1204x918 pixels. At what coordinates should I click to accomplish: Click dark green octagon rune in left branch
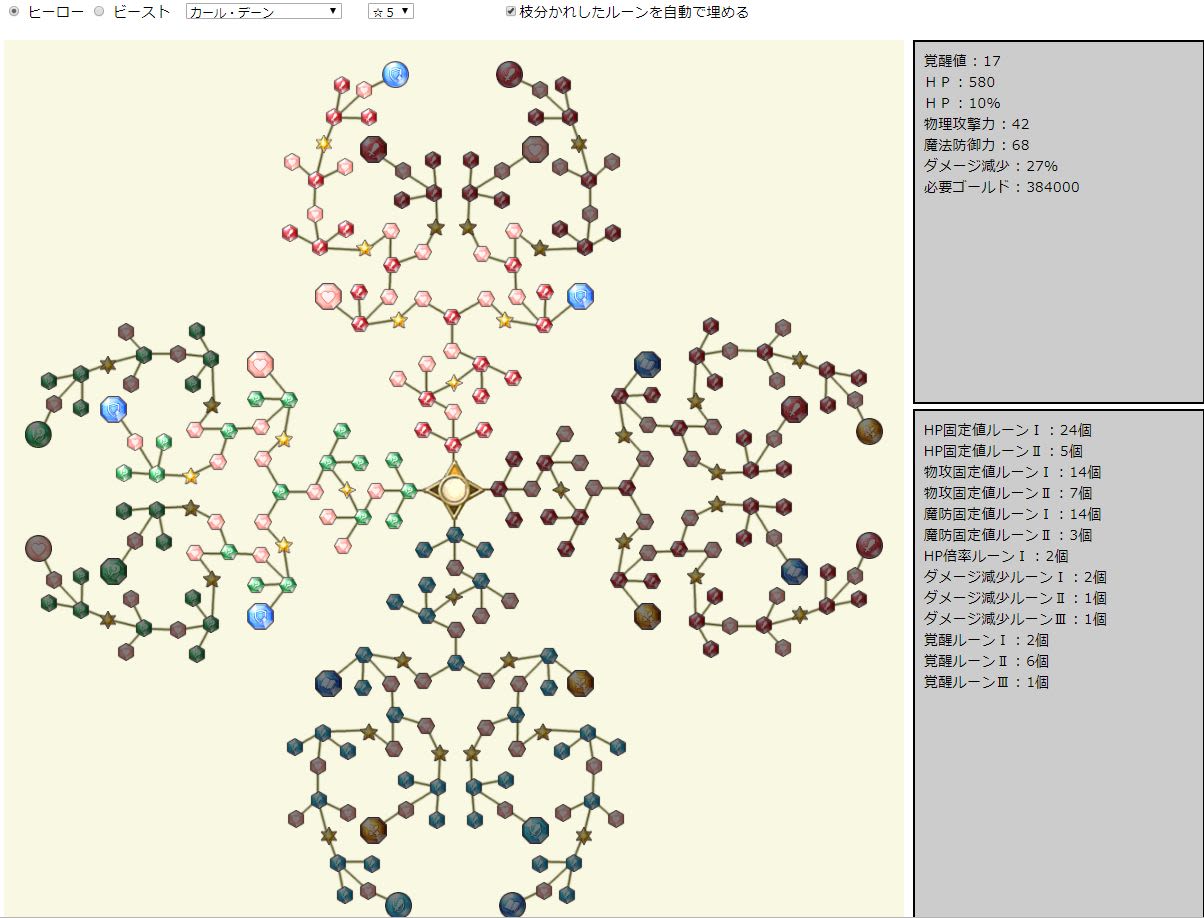tap(113, 571)
